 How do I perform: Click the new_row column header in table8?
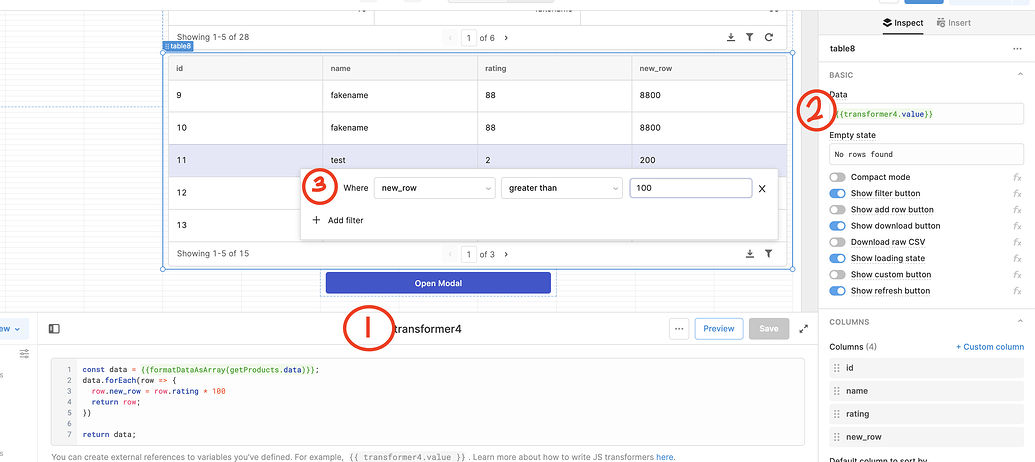click(x=709, y=68)
